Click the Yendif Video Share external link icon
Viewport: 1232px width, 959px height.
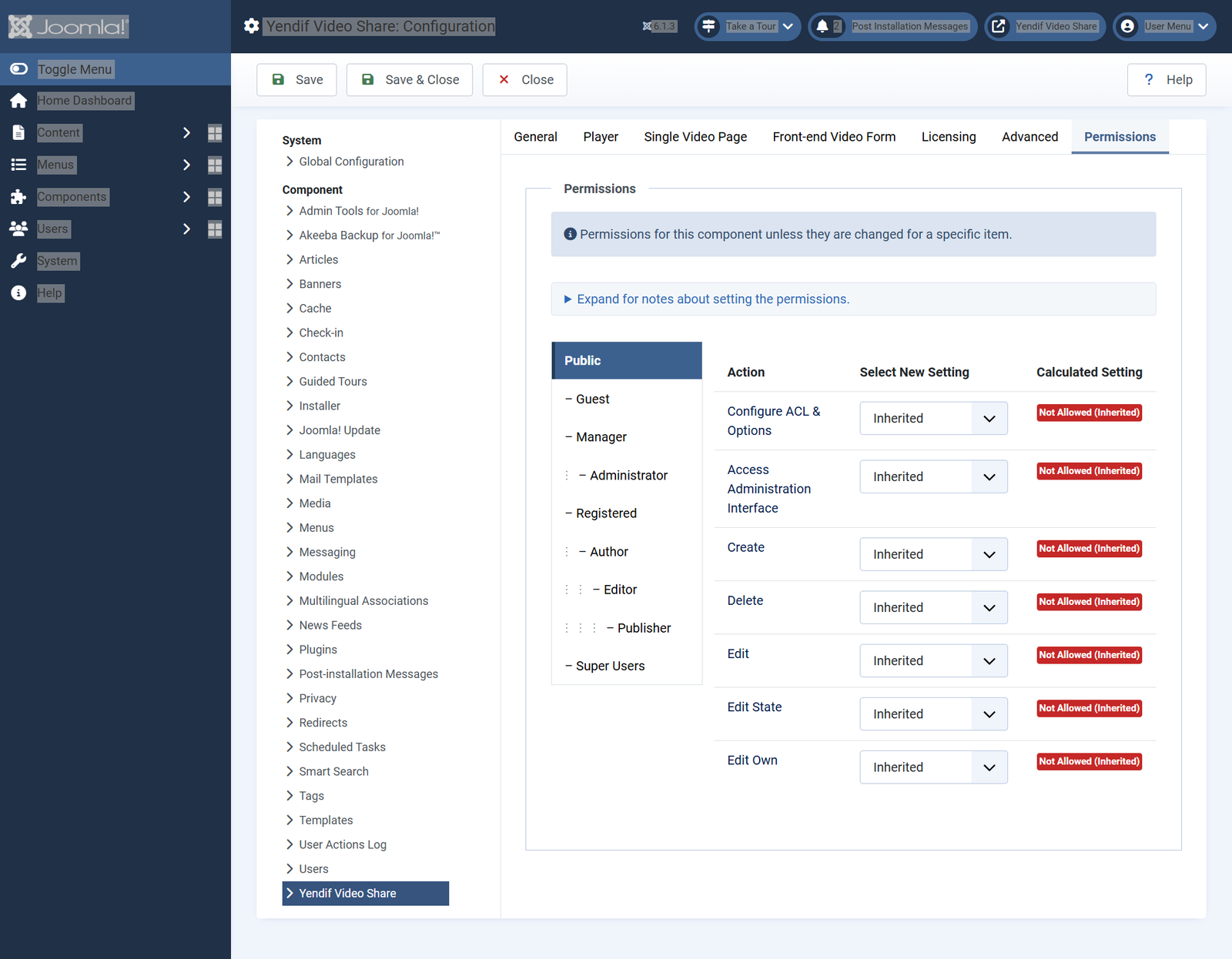point(998,26)
